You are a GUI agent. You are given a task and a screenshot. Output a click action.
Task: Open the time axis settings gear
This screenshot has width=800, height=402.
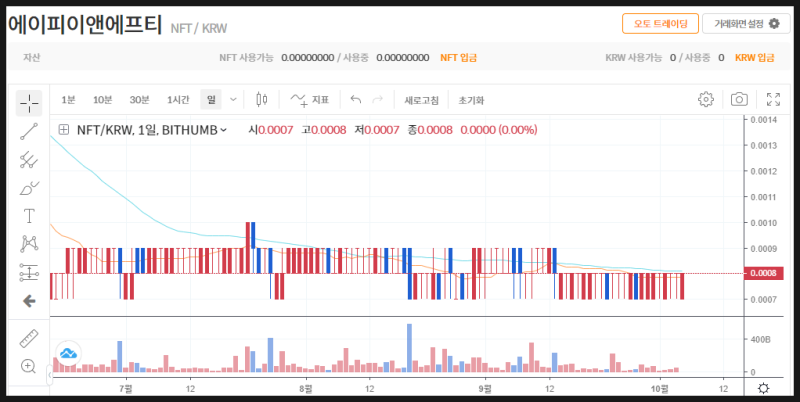pos(763,389)
